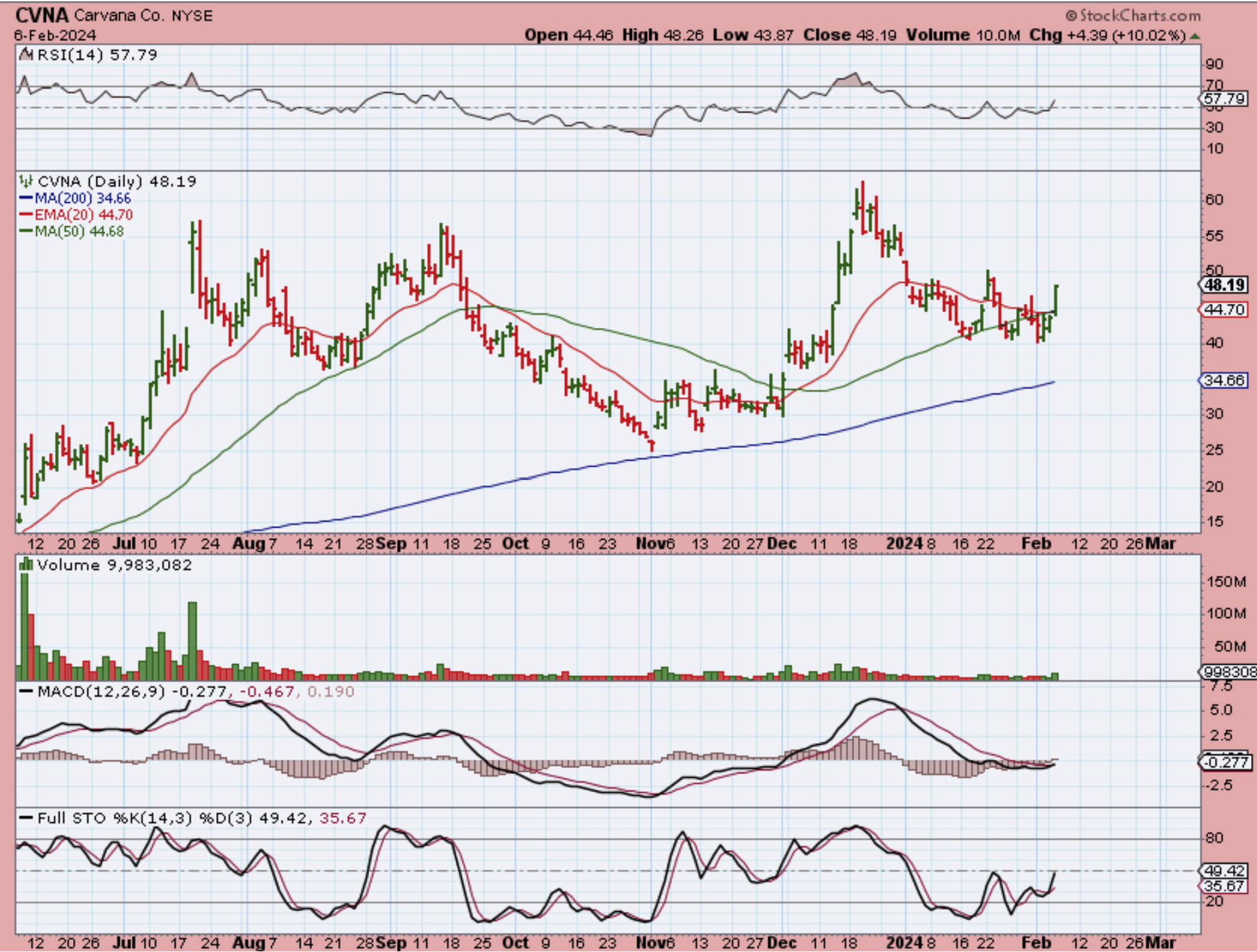
Task: Click the 57.79 RSI value tag
Action: (x=1224, y=99)
